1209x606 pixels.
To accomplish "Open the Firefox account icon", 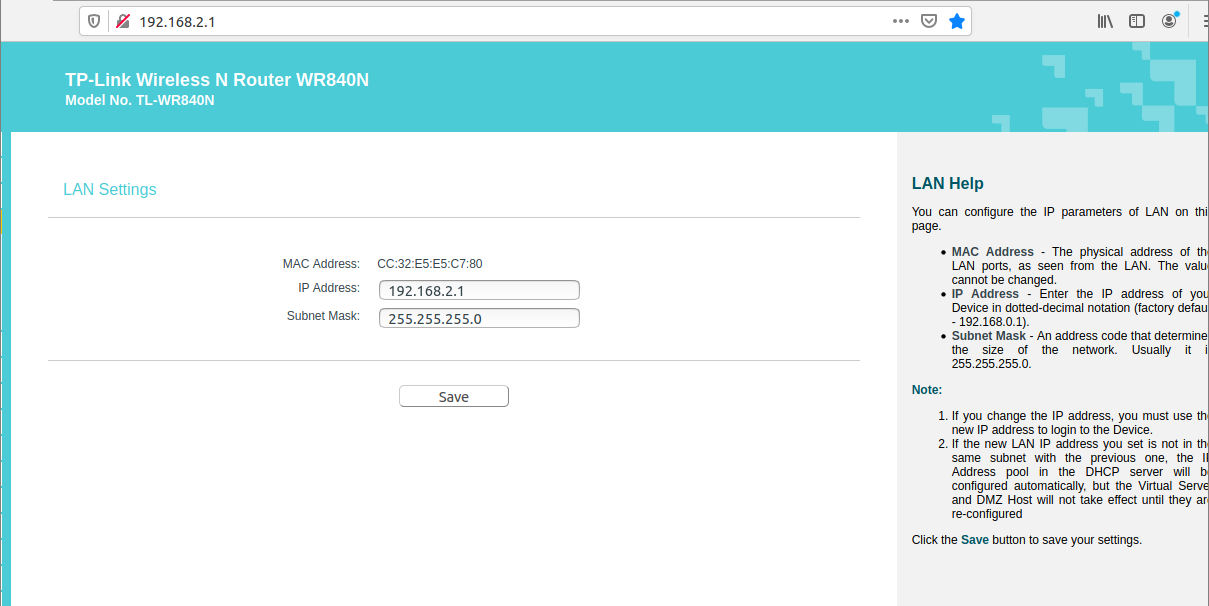I will (x=1169, y=21).
